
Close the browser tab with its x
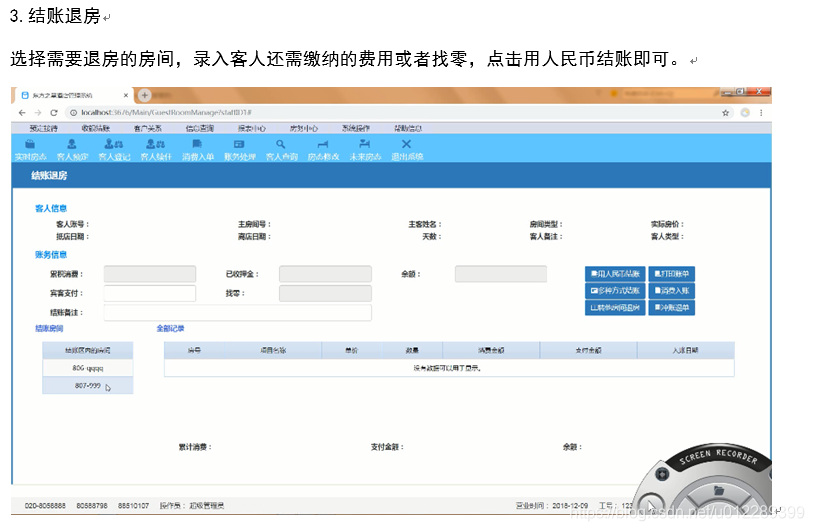126,96
